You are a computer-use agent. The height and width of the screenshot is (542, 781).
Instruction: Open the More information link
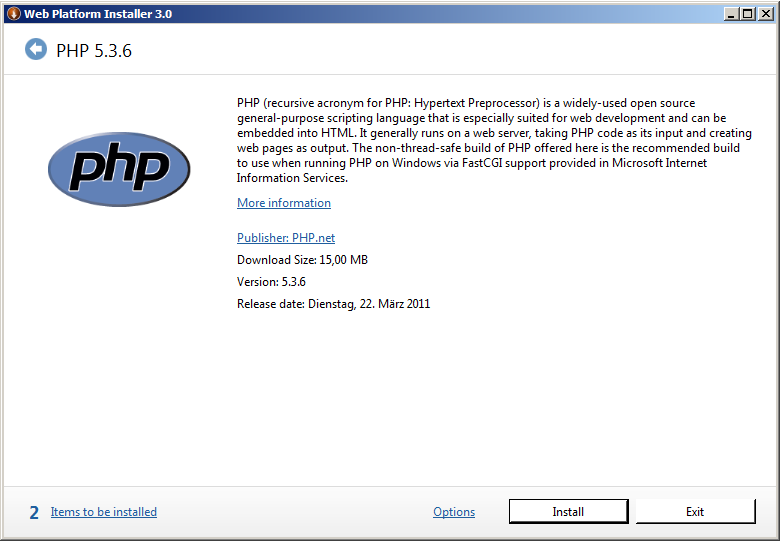(283, 203)
